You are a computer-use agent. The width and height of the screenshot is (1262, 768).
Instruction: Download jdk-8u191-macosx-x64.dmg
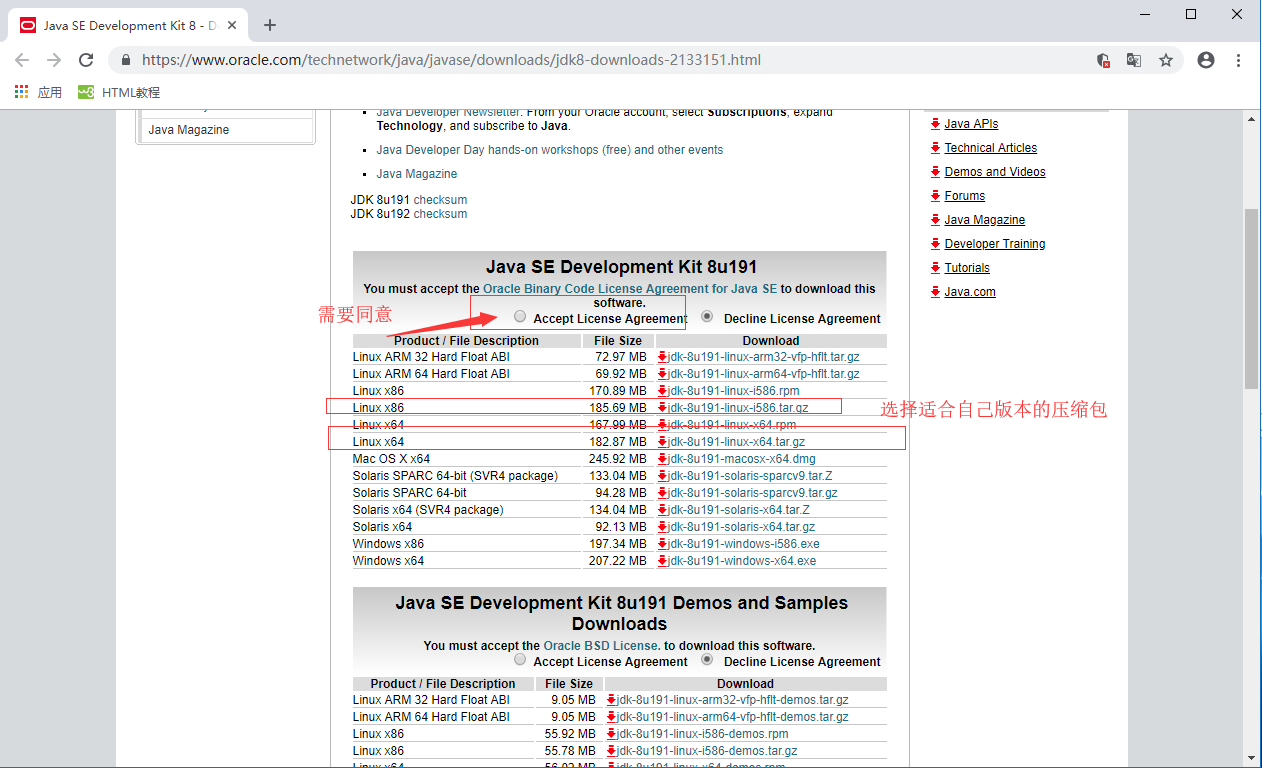(x=742, y=459)
